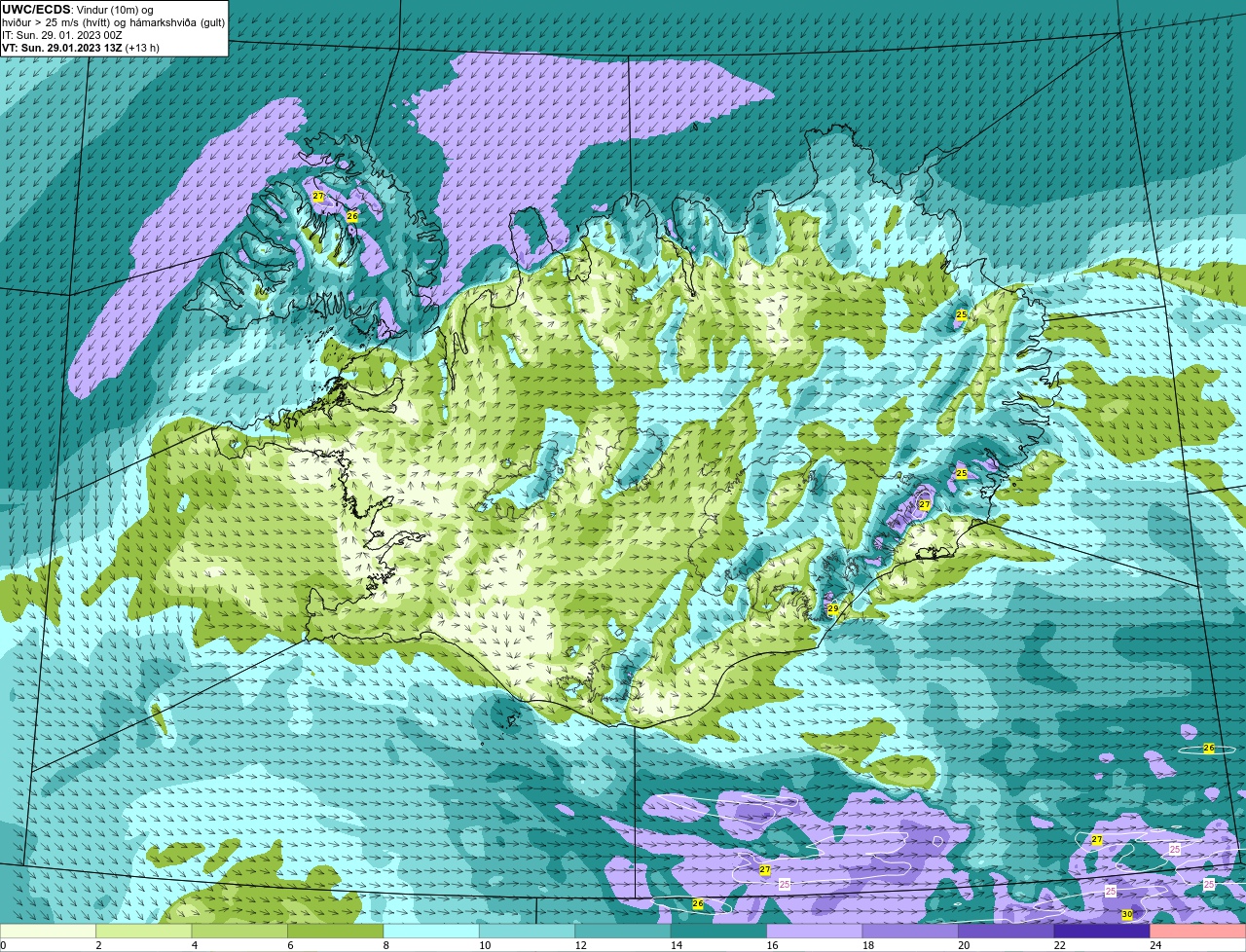
Task: Click the 0–2 m/s pale yellow legend swatch
Action: (x=49, y=931)
